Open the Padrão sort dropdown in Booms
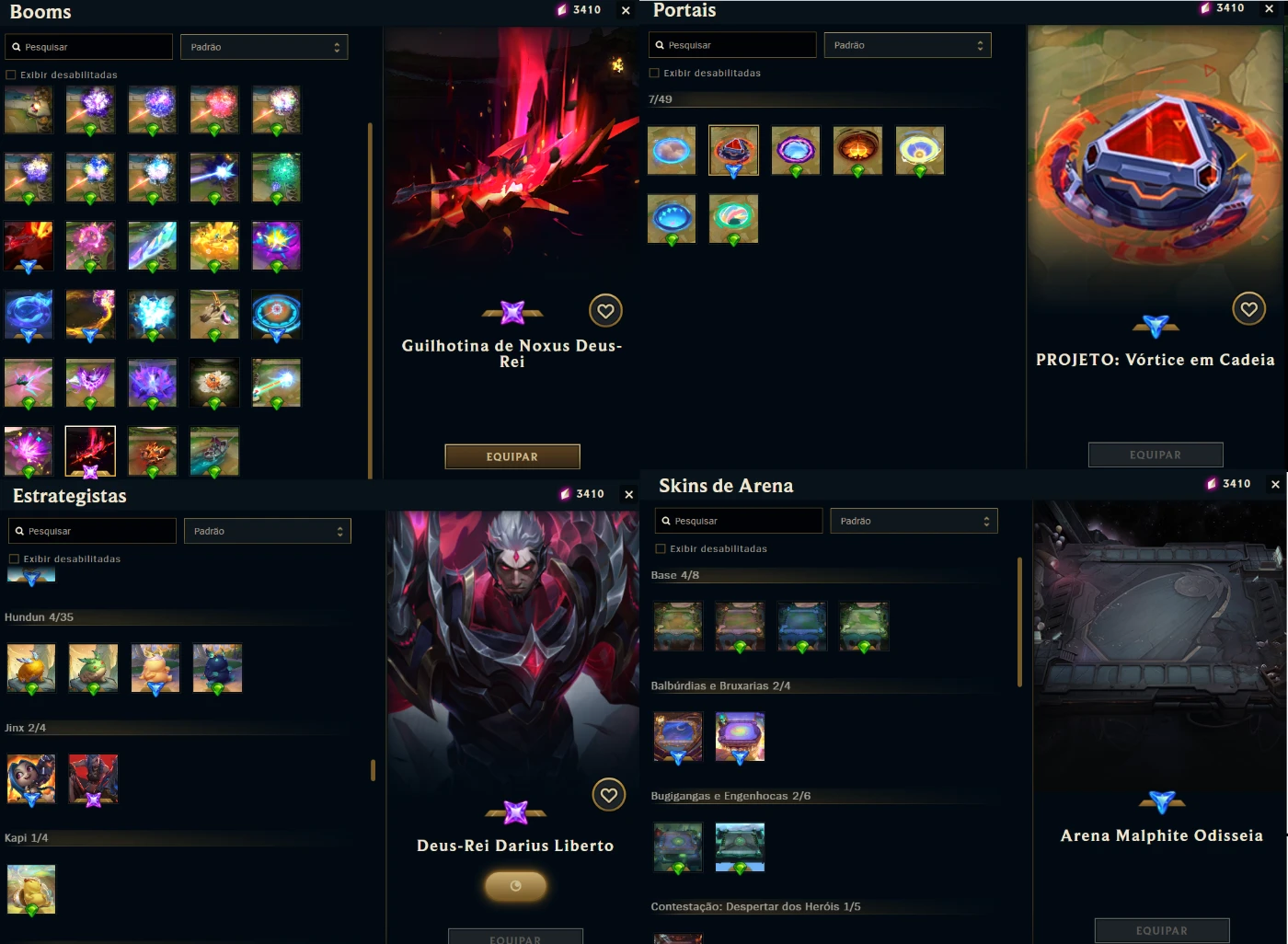The image size is (1288, 944). coord(264,47)
